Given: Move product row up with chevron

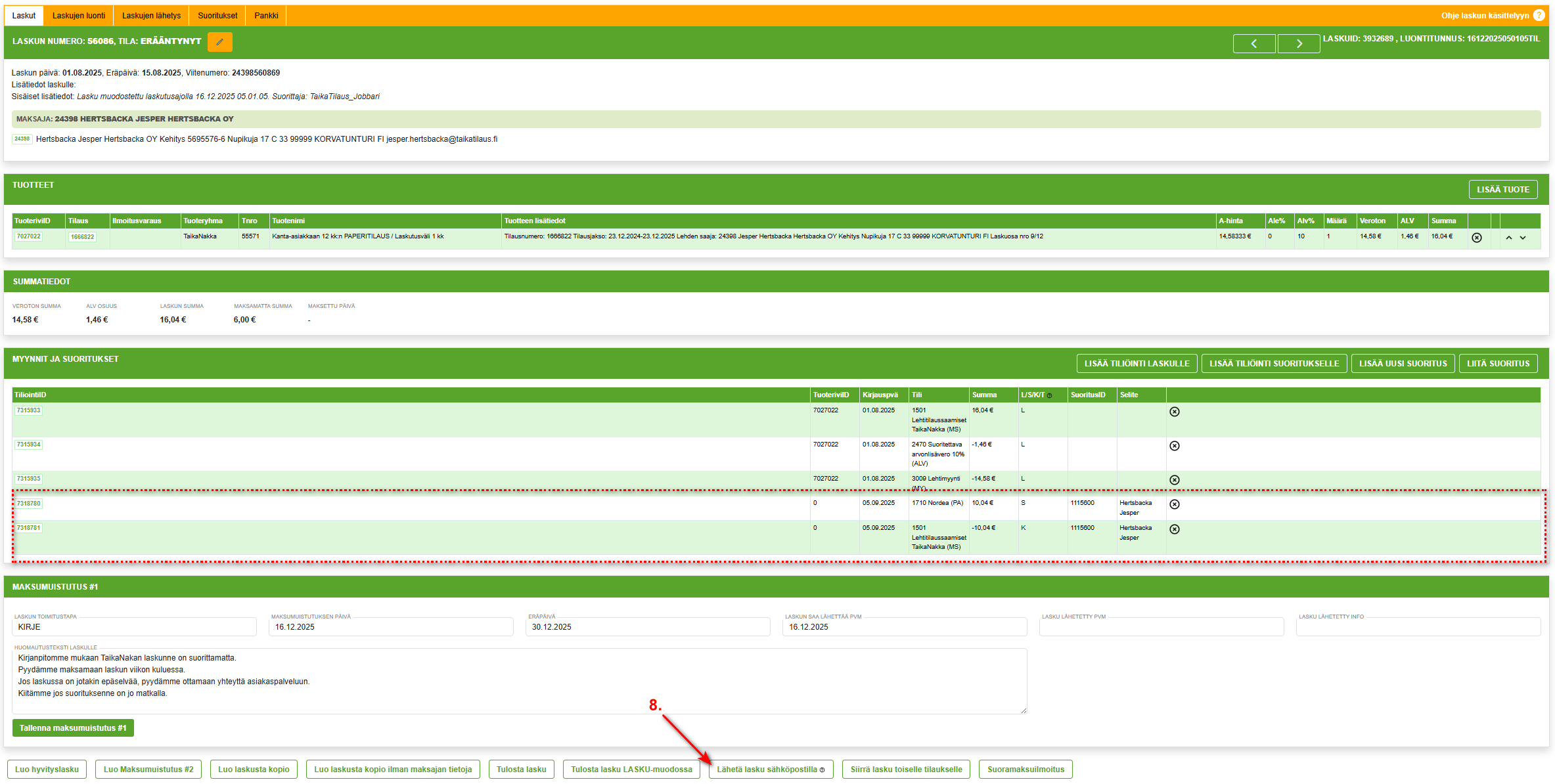Looking at the screenshot, I should (x=1509, y=238).
